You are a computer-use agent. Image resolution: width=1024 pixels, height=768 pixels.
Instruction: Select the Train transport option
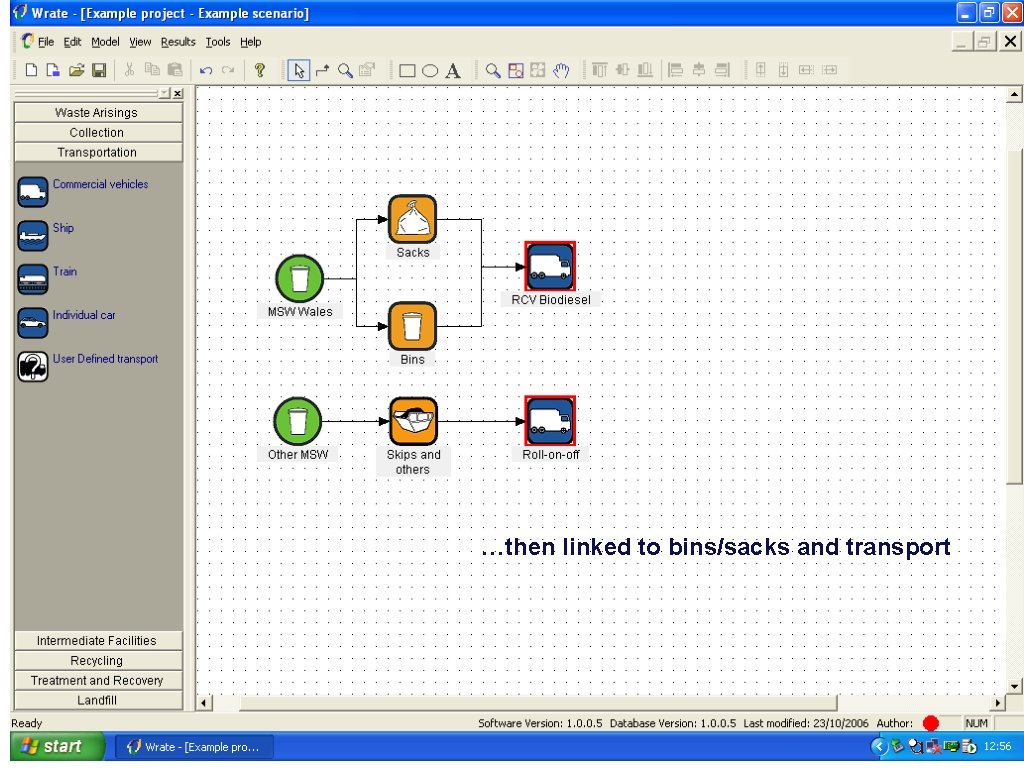[32, 277]
